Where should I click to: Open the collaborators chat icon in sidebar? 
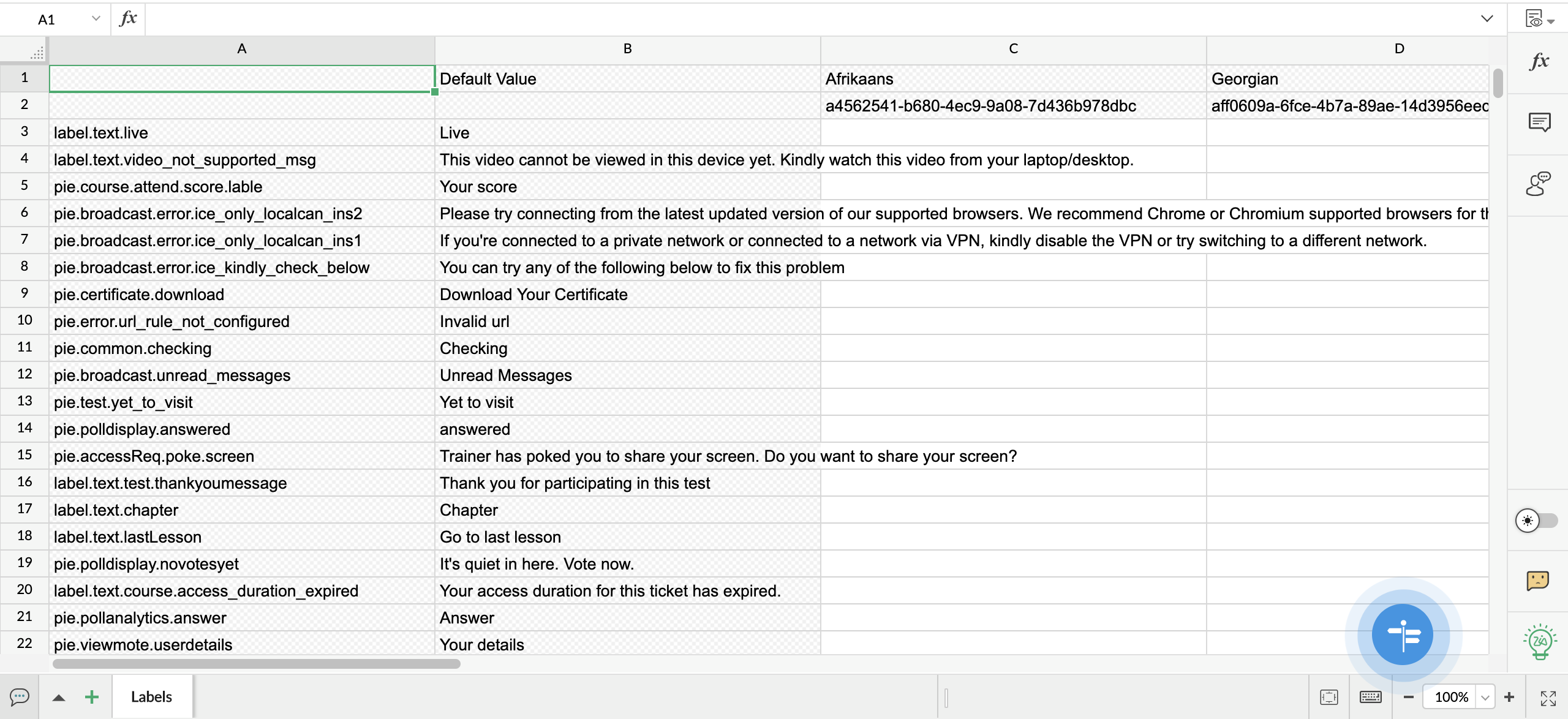(x=1539, y=184)
